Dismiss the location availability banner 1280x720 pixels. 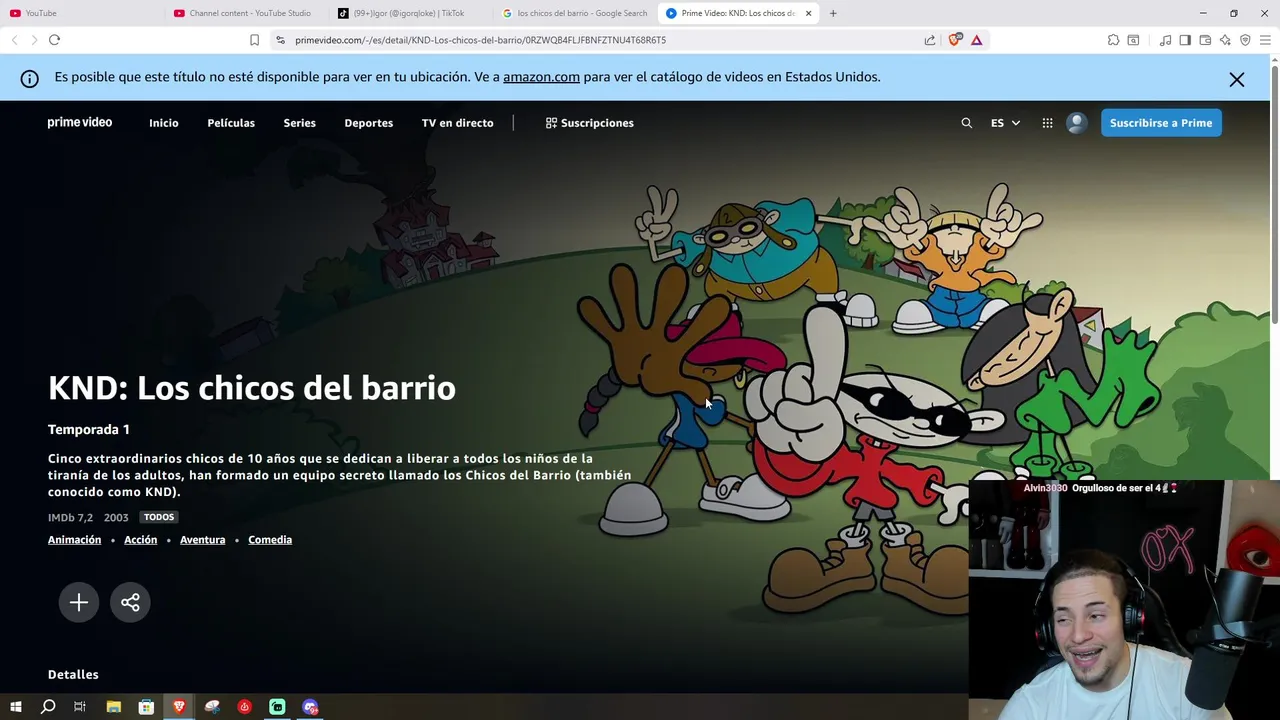click(x=1237, y=80)
